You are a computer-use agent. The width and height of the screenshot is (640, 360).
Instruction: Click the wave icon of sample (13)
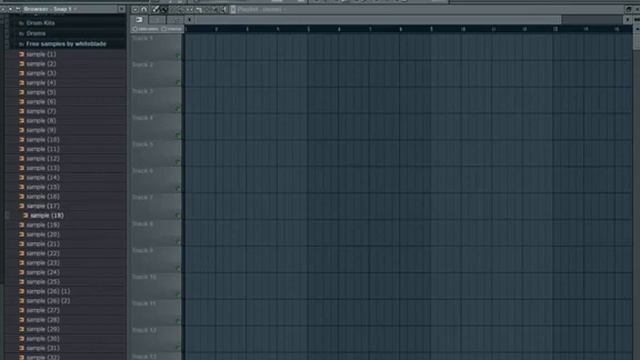click(x=22, y=168)
